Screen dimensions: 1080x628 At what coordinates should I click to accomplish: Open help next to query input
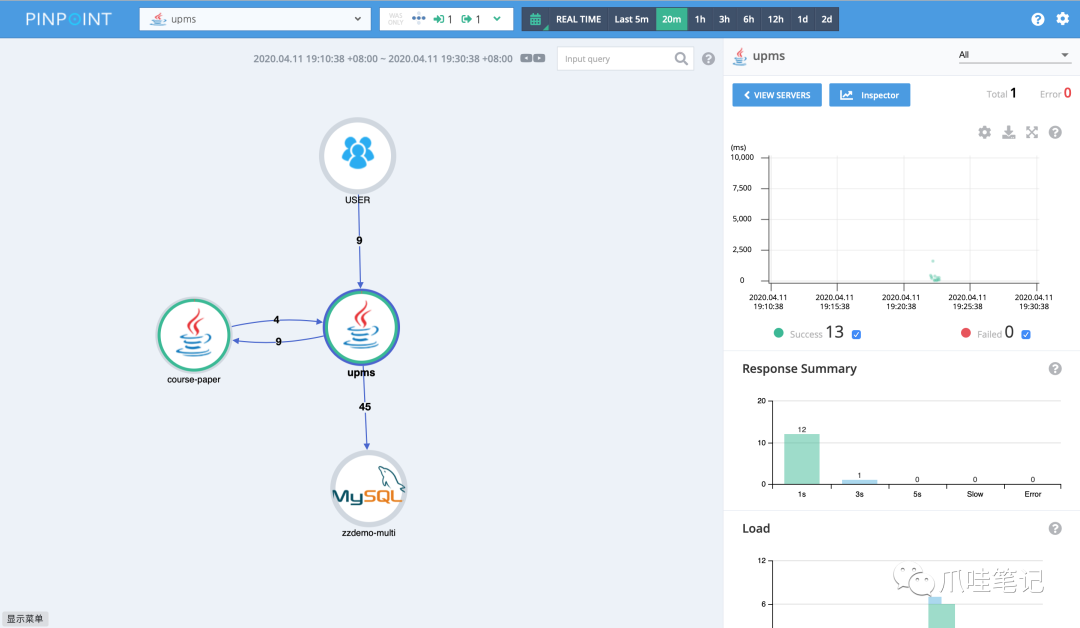click(708, 59)
